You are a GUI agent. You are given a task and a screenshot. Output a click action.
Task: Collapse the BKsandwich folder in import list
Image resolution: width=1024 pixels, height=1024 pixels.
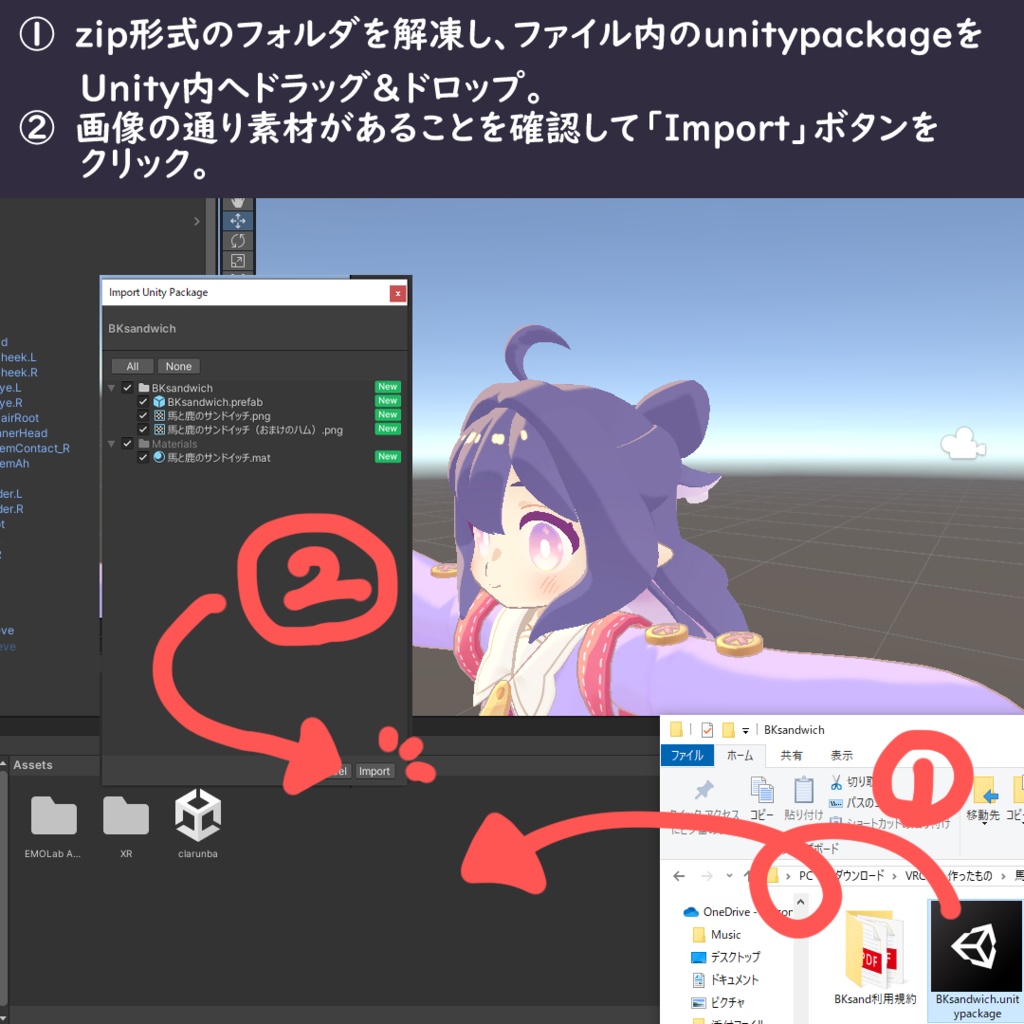[x=112, y=388]
